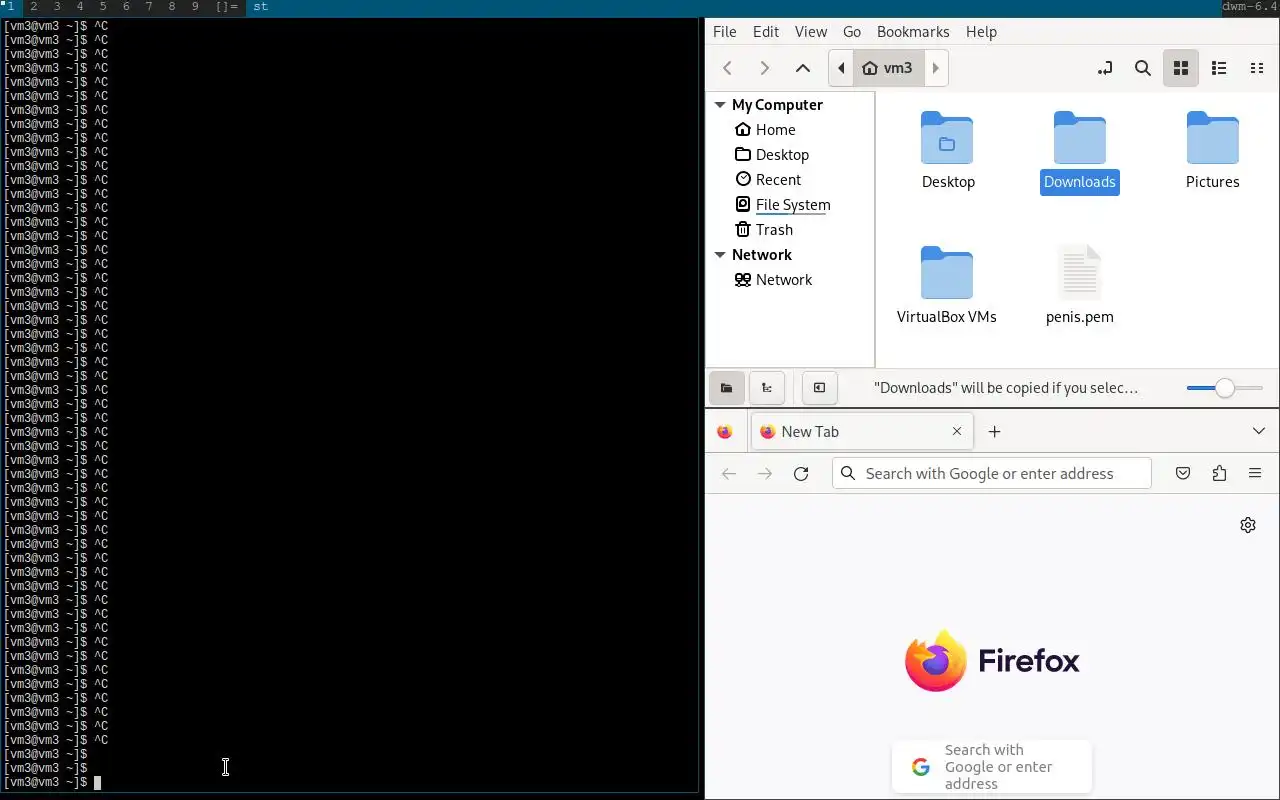Open Firefox View pinned icon
Image resolution: width=1280 pixels, height=800 pixels.
tap(725, 432)
